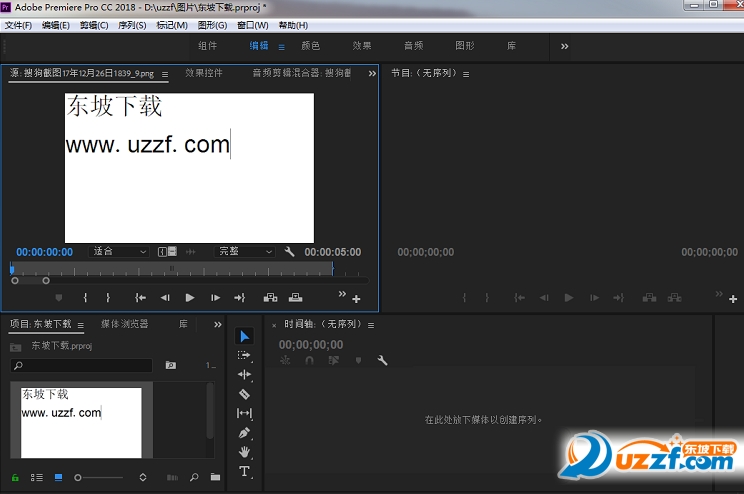Play the source monitor clip
744x494 pixels.
[190, 298]
